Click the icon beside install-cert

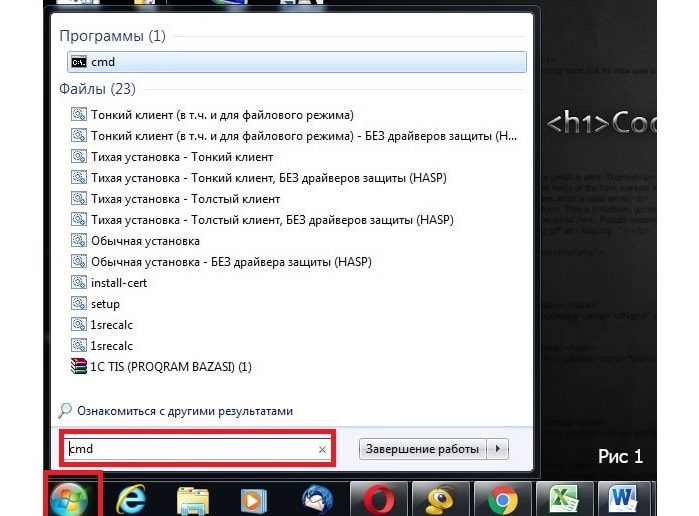click(79, 282)
